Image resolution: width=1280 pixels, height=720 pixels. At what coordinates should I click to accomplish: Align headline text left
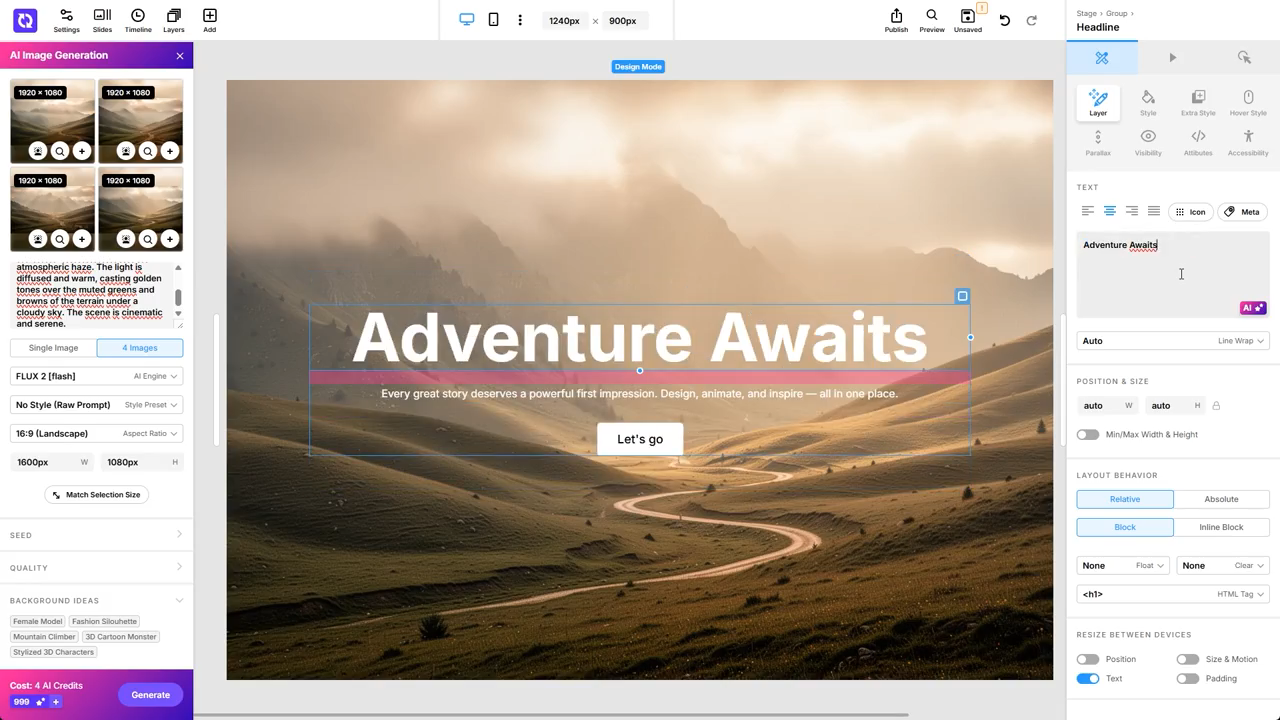pyautogui.click(x=1087, y=211)
